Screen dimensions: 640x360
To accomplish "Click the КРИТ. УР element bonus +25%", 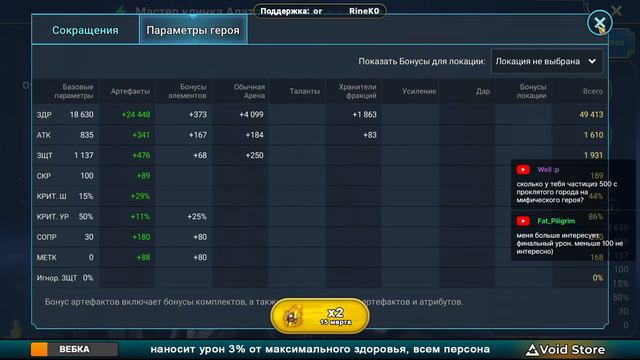I will click(197, 217).
